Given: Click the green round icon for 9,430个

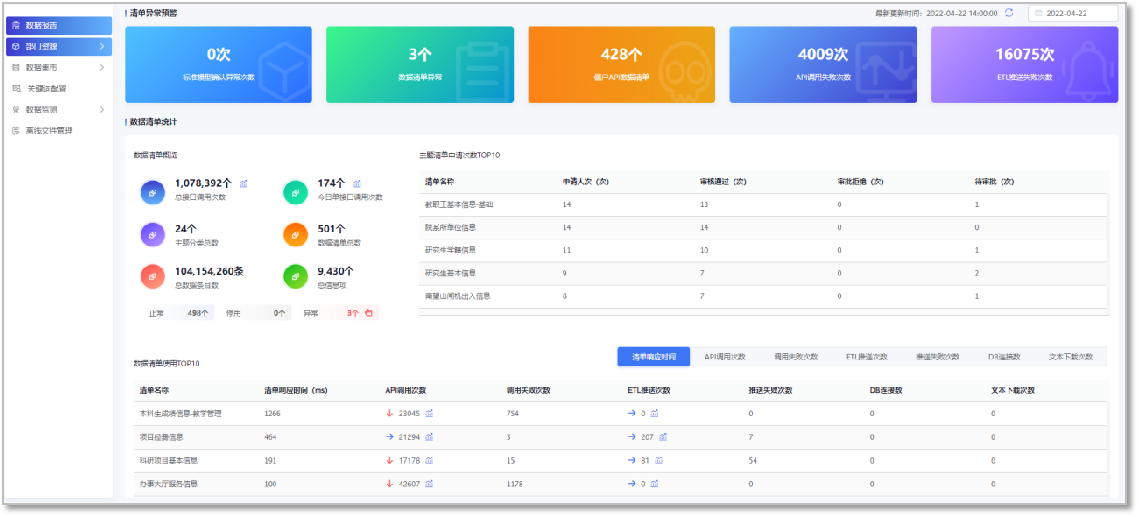Looking at the screenshot, I should point(295,277).
